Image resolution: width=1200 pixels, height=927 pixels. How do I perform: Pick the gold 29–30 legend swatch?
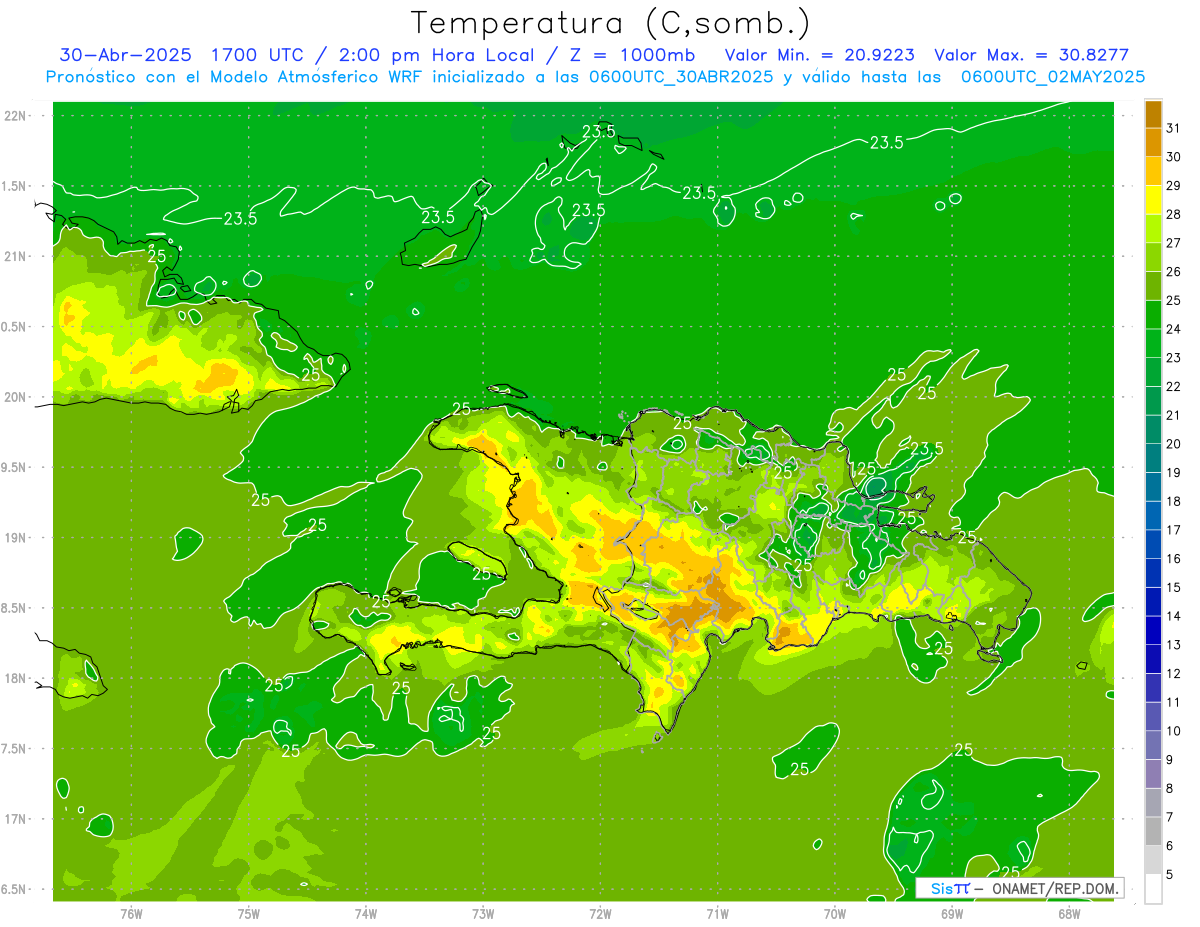tap(1153, 172)
